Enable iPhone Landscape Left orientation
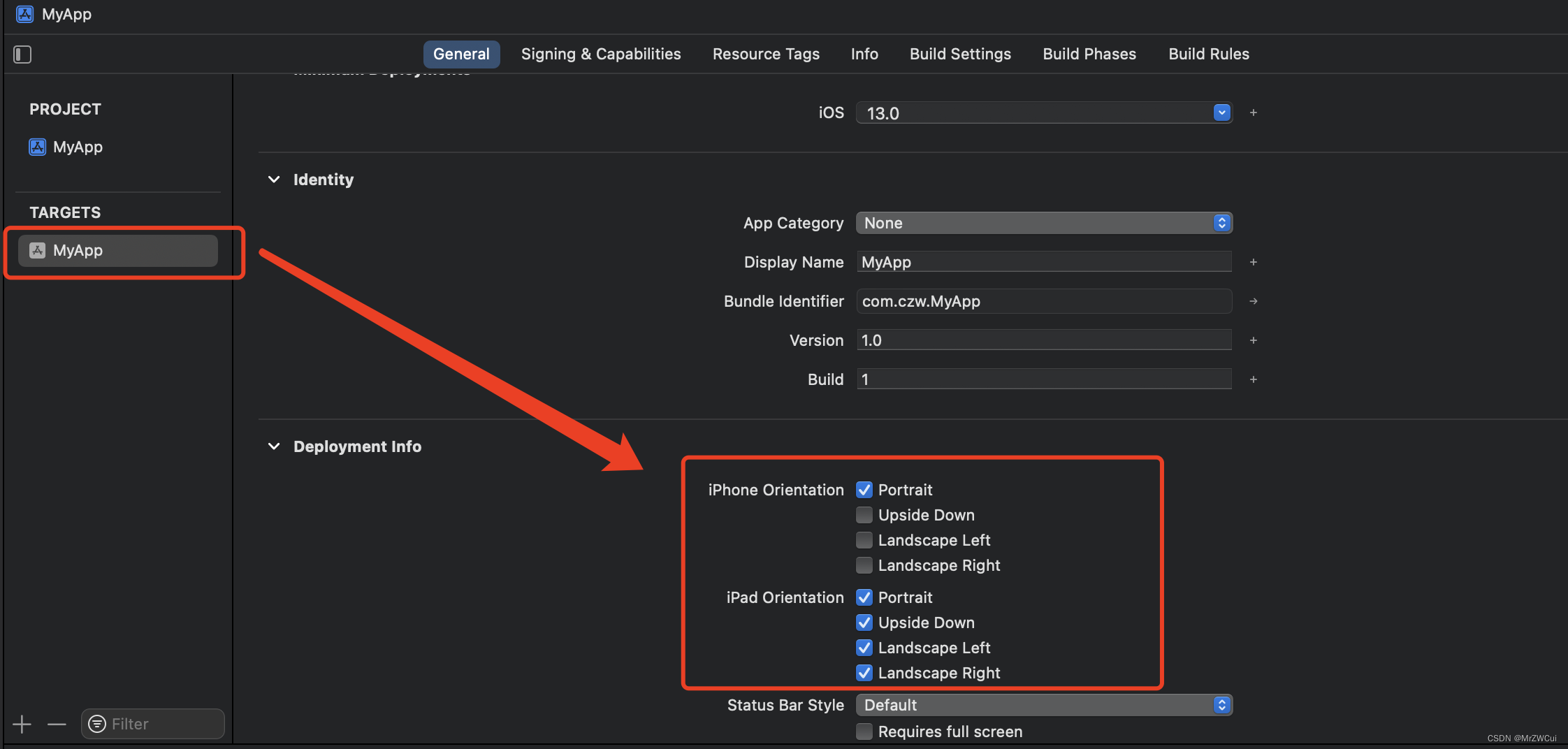 pos(864,540)
